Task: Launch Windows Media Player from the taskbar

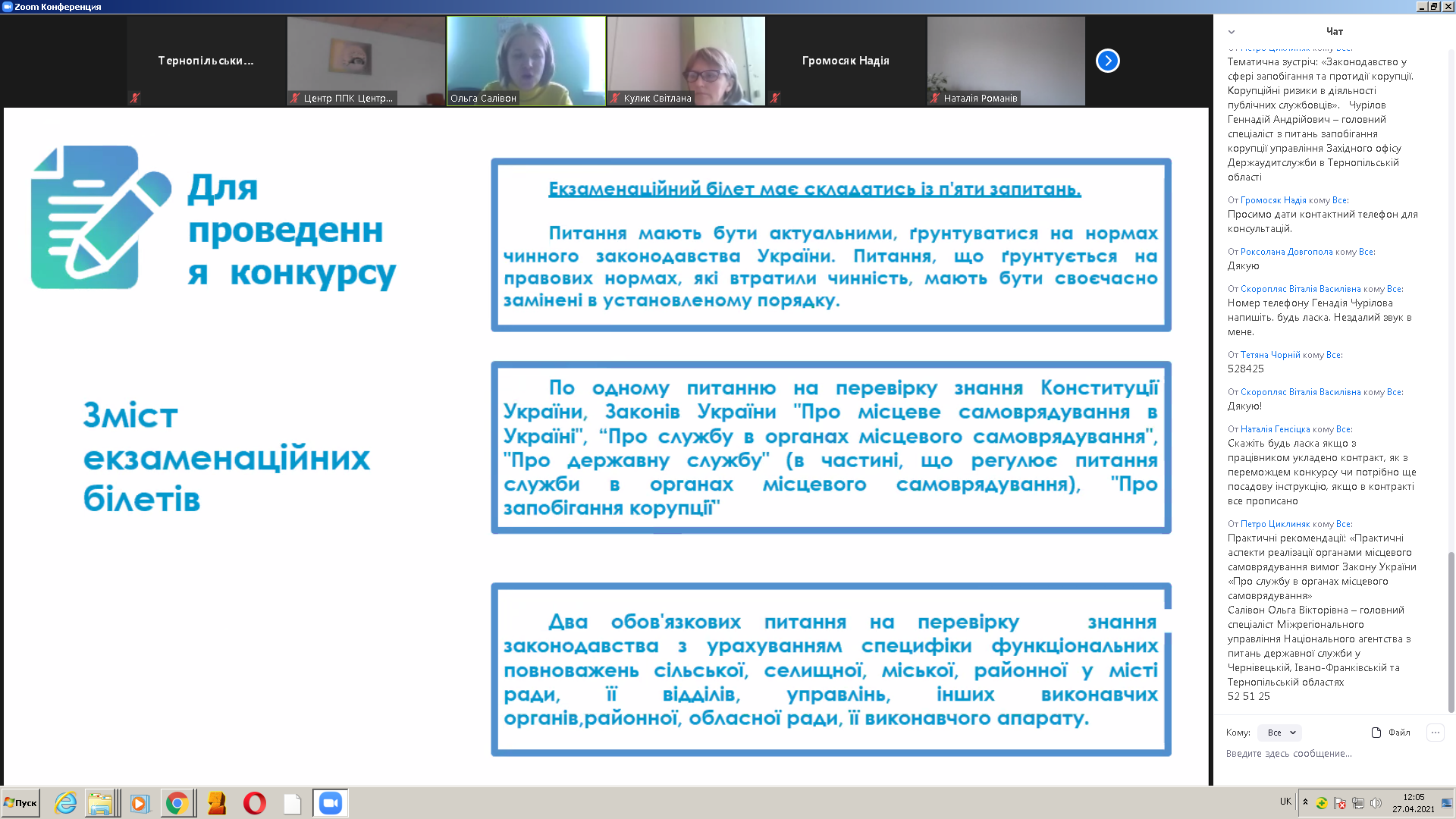Action: [140, 803]
